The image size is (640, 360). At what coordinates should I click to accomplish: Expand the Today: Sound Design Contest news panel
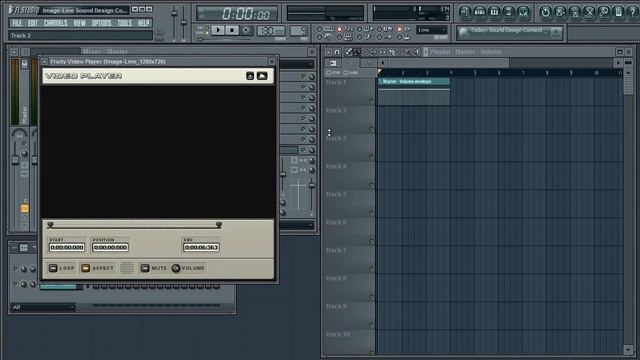pyautogui.click(x=510, y=33)
